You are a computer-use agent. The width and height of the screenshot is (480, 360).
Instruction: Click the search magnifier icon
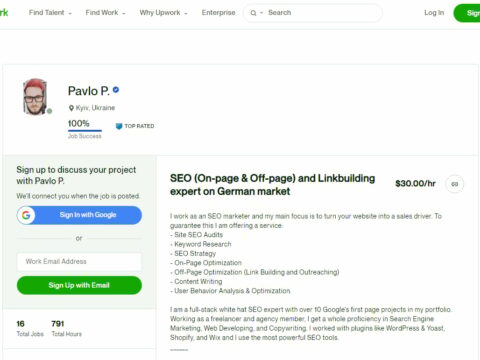point(253,13)
